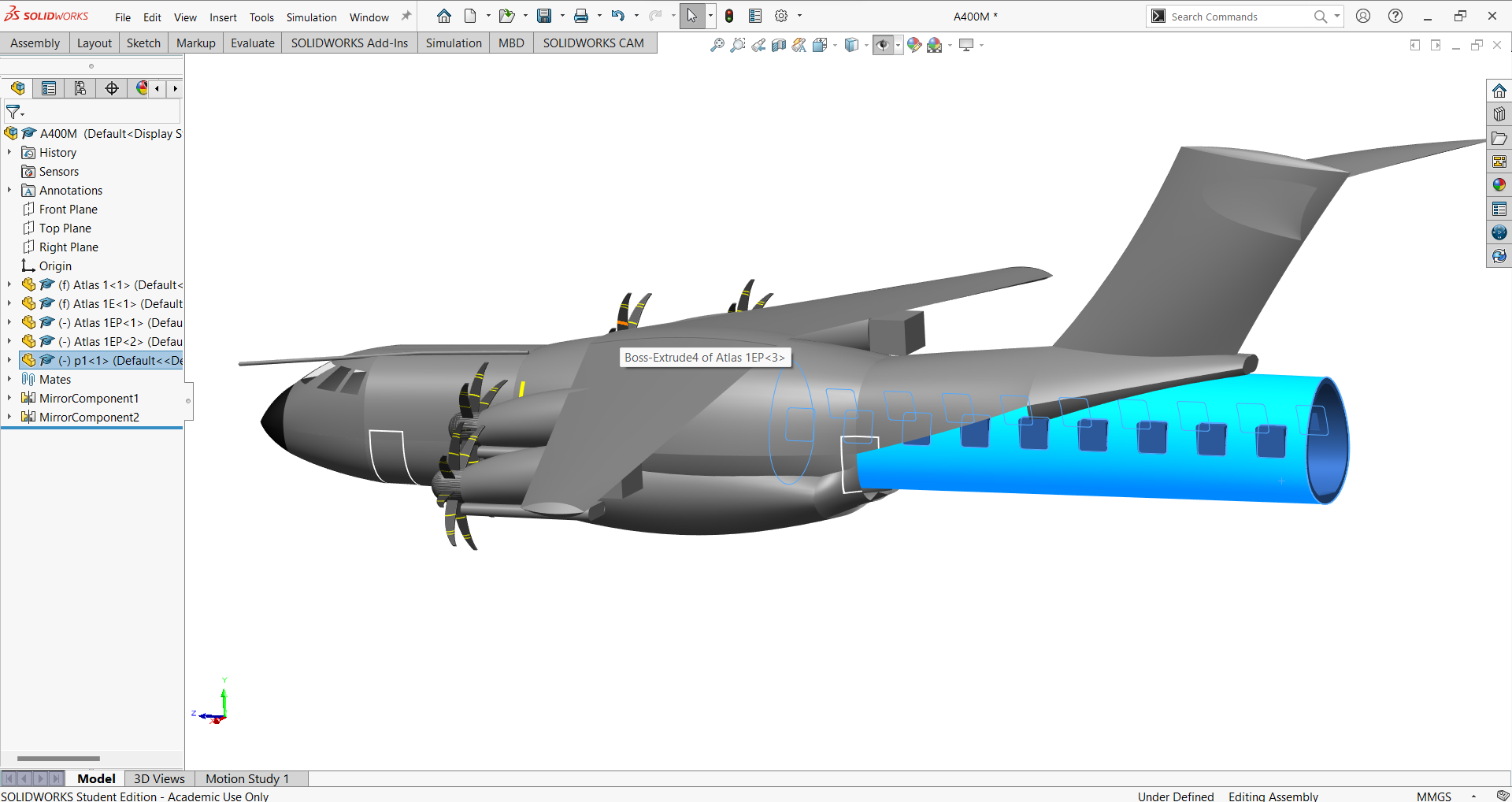1512x802 pixels.
Task: Open the MMGS unit system selector
Action: pyautogui.click(x=1433, y=796)
